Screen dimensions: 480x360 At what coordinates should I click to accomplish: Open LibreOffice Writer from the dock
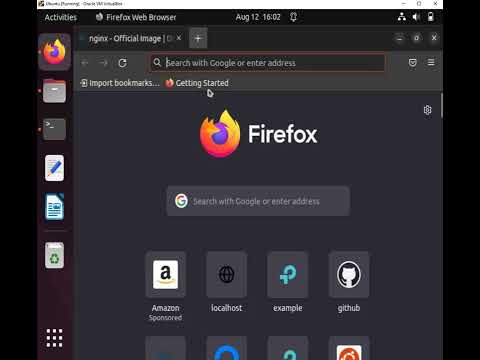pyautogui.click(x=54, y=207)
